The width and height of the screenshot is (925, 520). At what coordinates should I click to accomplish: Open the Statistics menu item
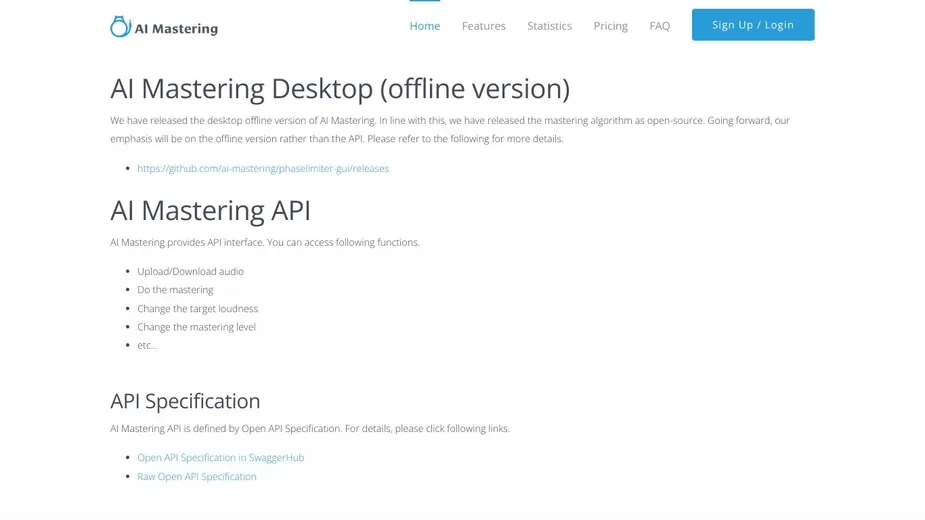(549, 26)
